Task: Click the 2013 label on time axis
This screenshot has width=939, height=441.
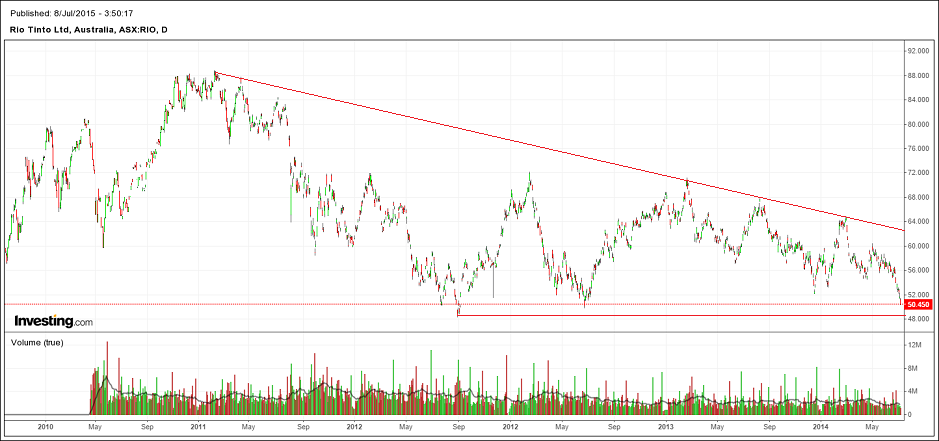Action: coord(665,426)
